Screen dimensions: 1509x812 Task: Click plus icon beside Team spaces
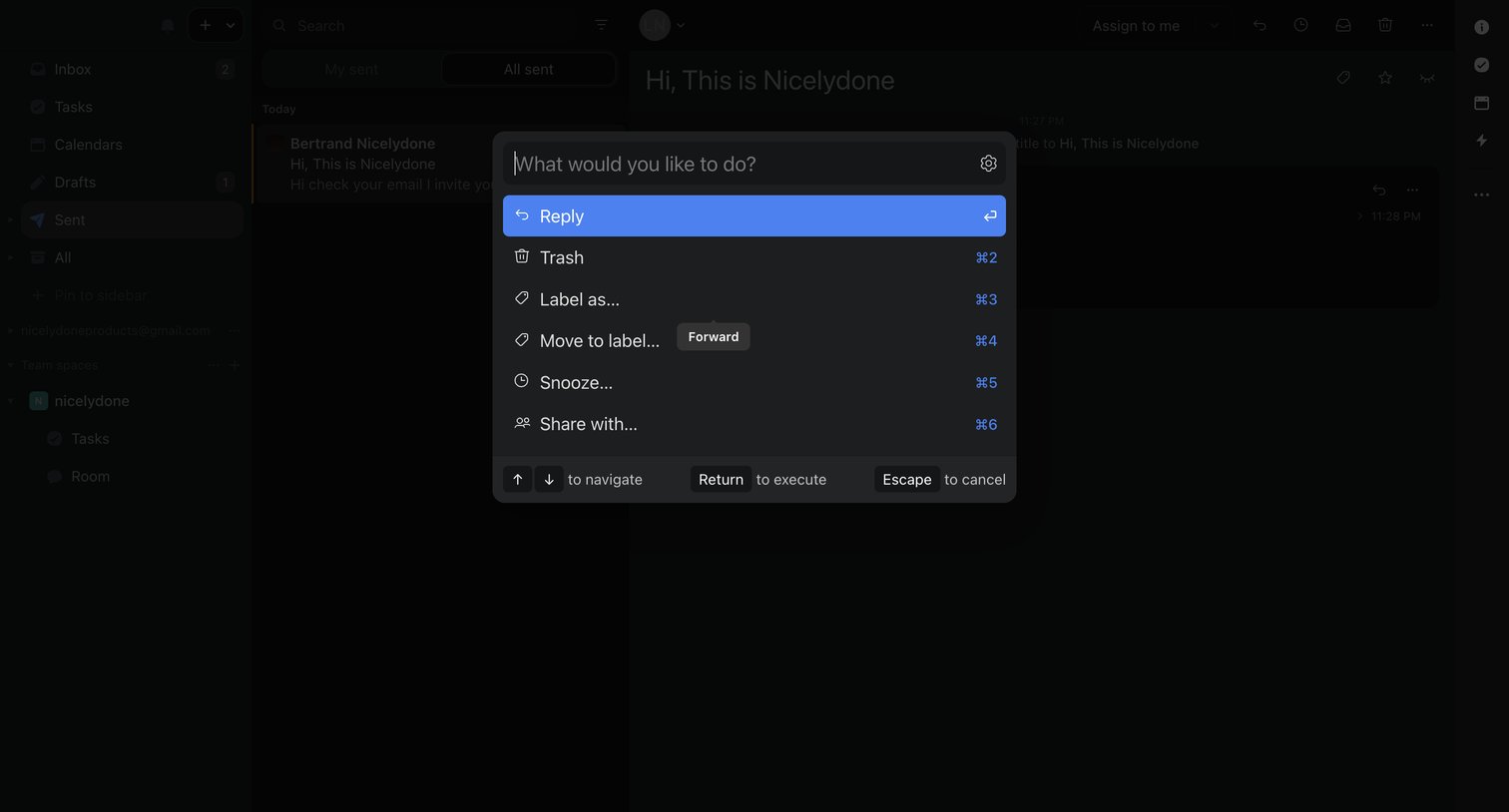[235, 365]
